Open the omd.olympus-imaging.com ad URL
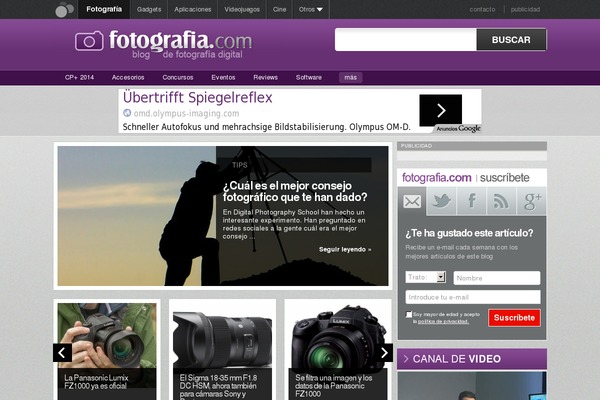The width and height of the screenshot is (600, 400). coord(186,113)
